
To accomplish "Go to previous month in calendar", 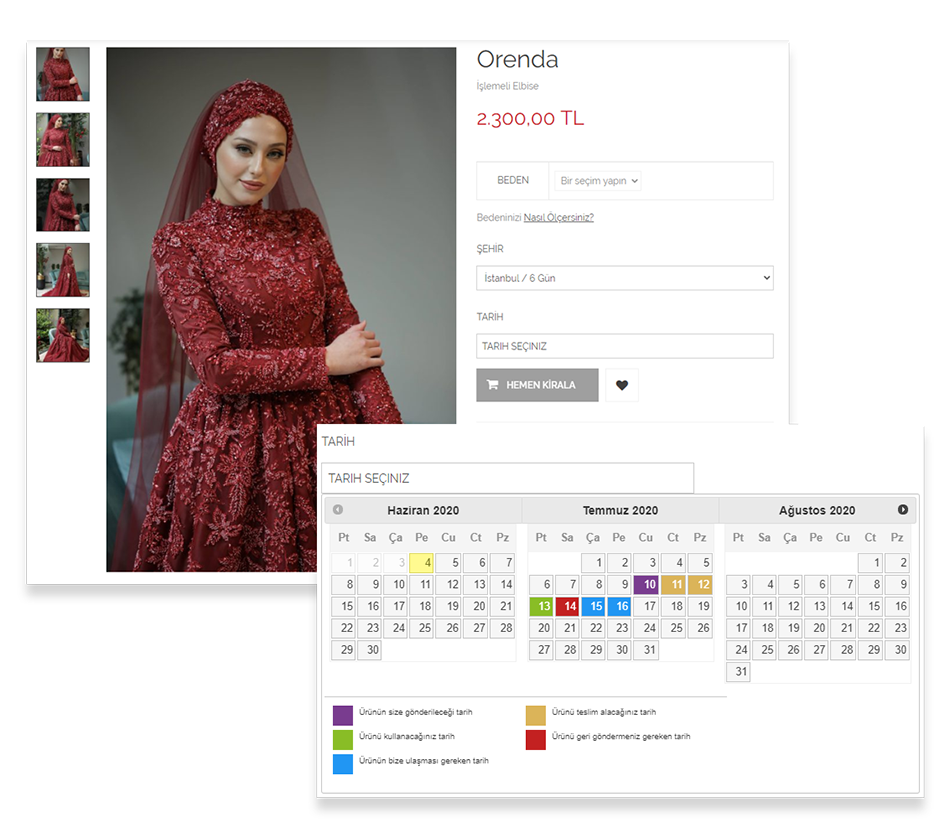I will pyautogui.click(x=338, y=510).
